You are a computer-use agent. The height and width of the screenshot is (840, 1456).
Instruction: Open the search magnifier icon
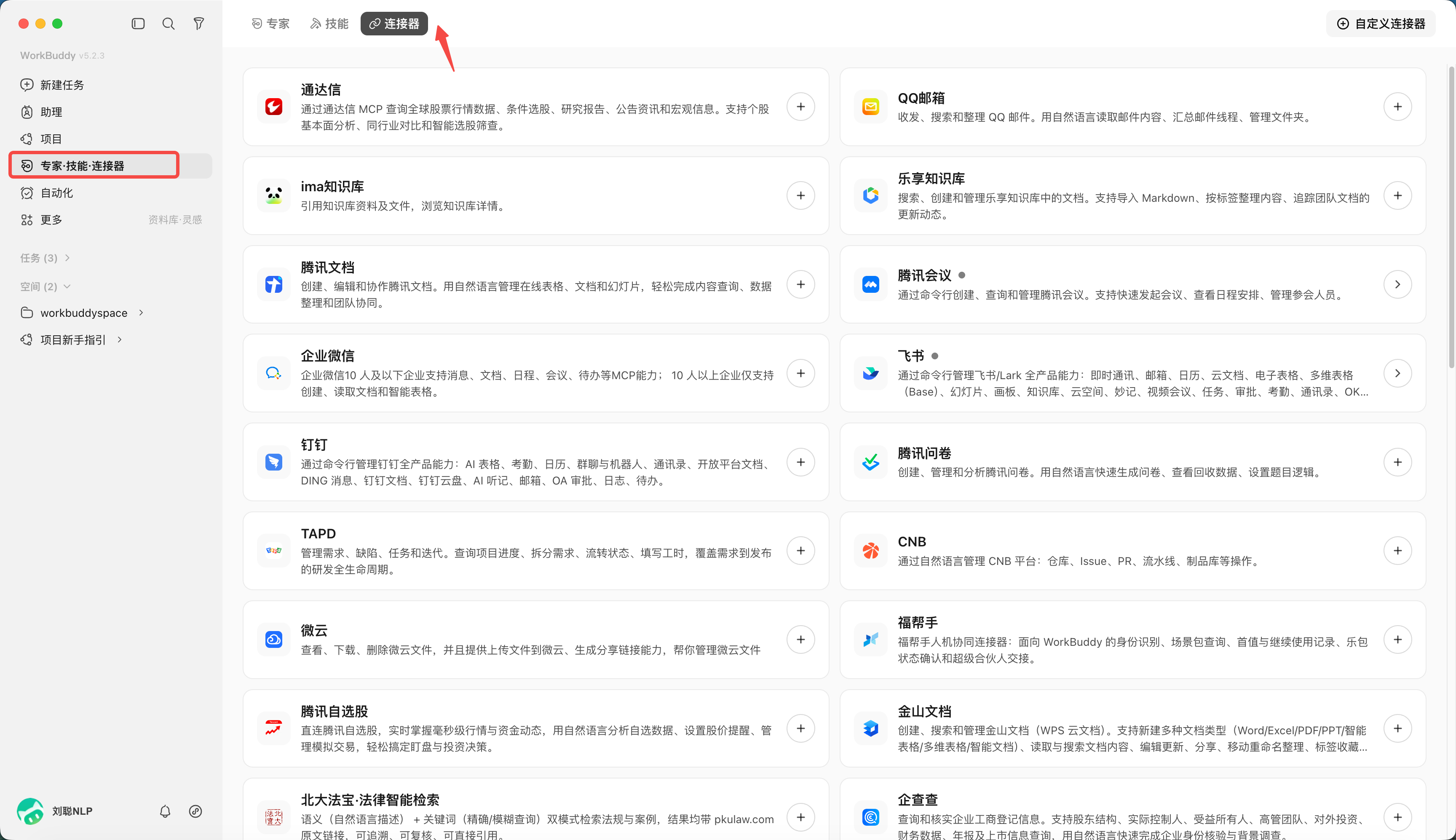169,24
